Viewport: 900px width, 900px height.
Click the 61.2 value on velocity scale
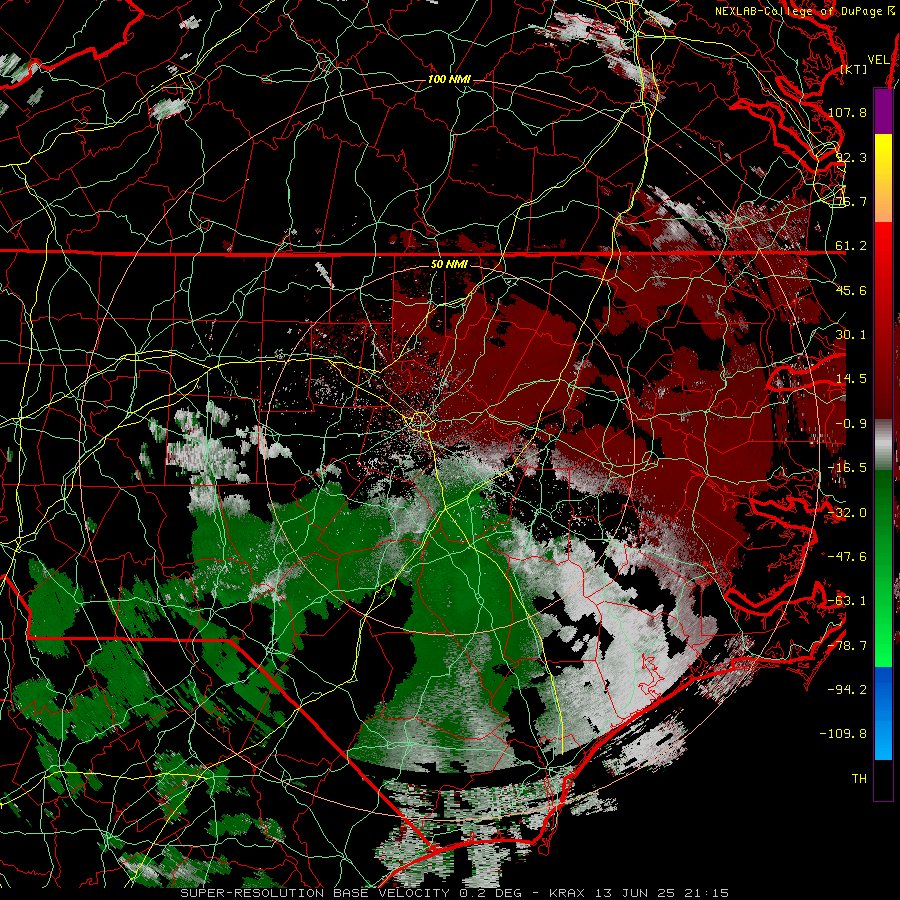[x=851, y=246]
